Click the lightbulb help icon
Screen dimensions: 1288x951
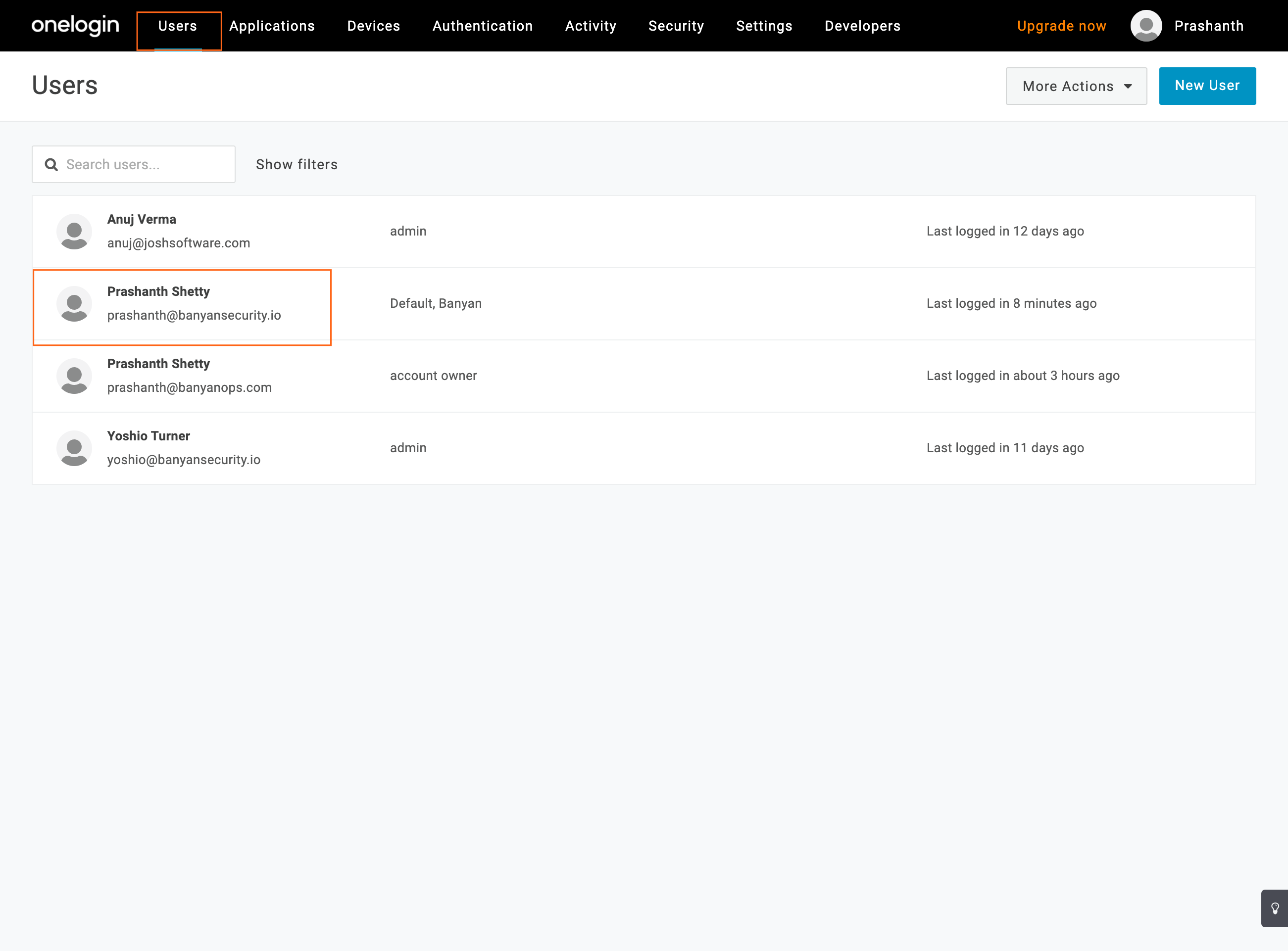[x=1275, y=908]
